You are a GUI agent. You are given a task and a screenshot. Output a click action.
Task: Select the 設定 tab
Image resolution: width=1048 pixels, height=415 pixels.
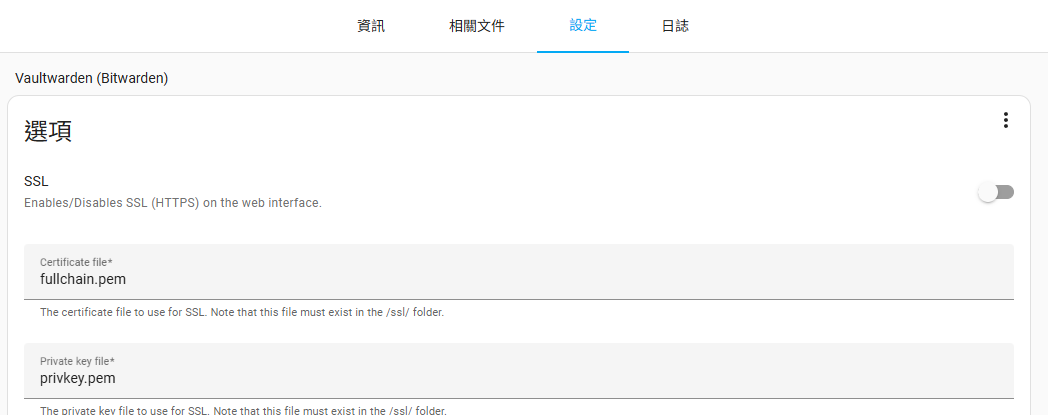click(x=583, y=26)
